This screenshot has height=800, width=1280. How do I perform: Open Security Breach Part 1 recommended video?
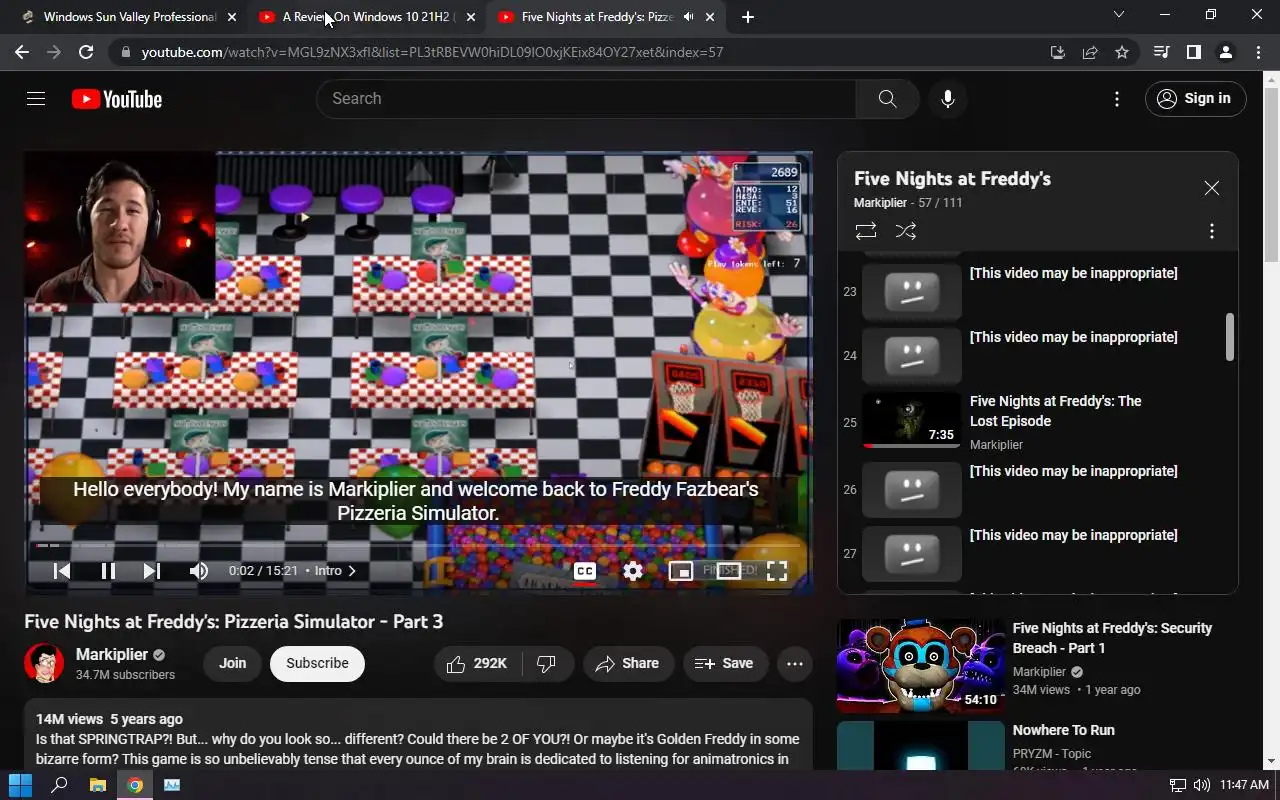[x=1036, y=666]
